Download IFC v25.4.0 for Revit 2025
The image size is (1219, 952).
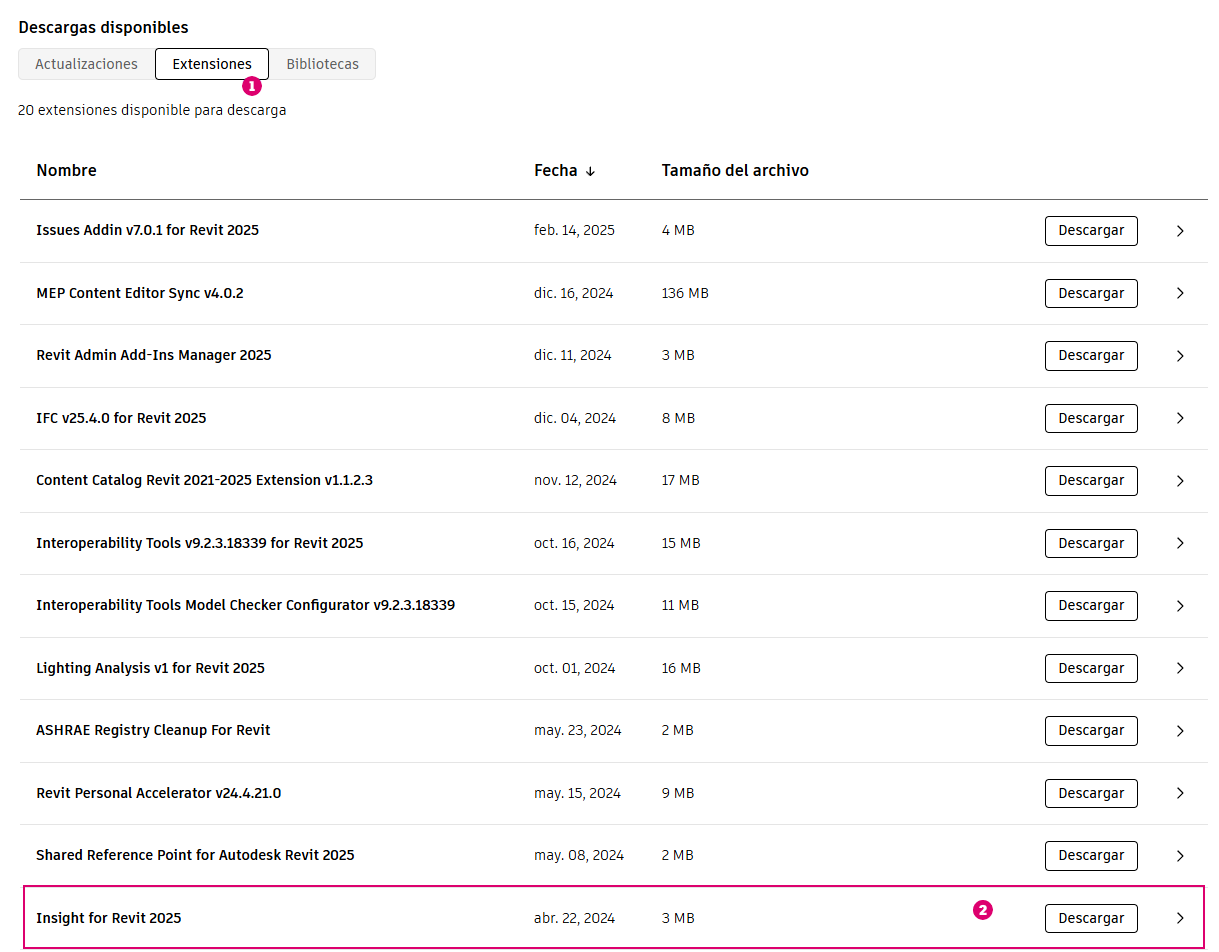pyautogui.click(x=1091, y=418)
